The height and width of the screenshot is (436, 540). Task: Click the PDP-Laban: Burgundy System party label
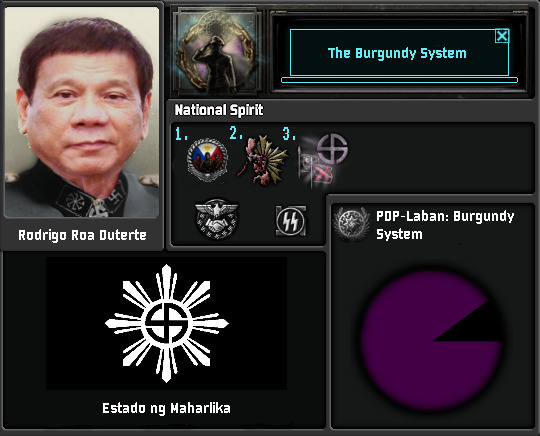pyautogui.click(x=445, y=225)
